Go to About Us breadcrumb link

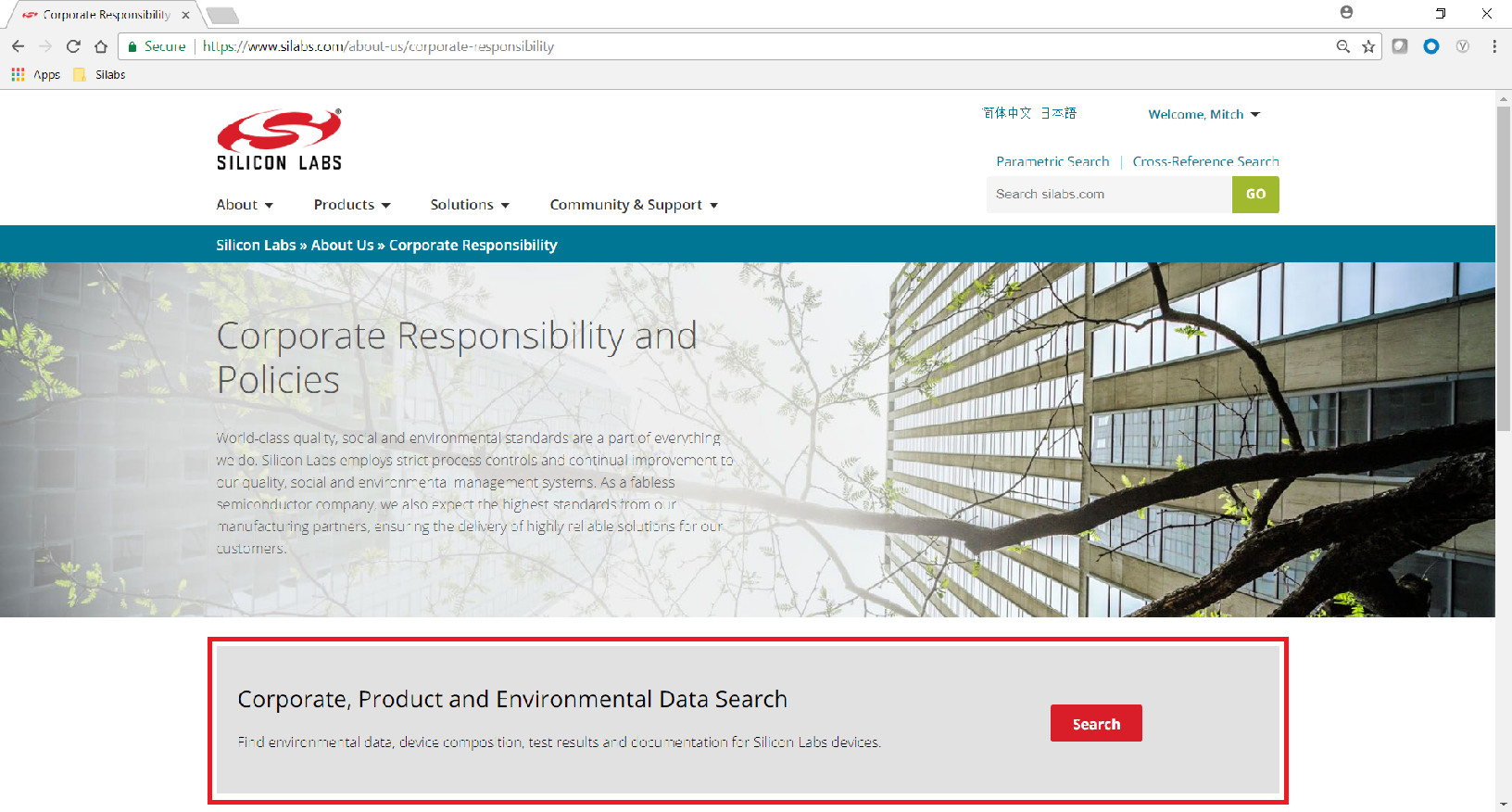342,246
